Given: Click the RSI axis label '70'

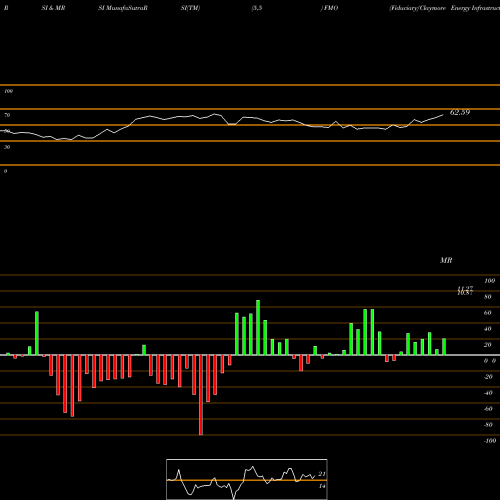Looking at the screenshot, I should click(x=7, y=115).
